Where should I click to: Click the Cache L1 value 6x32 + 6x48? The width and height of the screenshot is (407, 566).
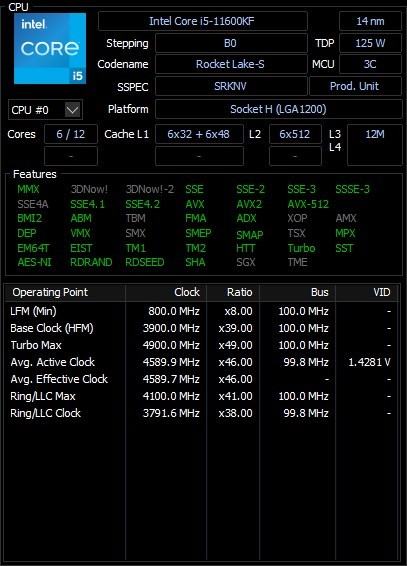(199, 134)
